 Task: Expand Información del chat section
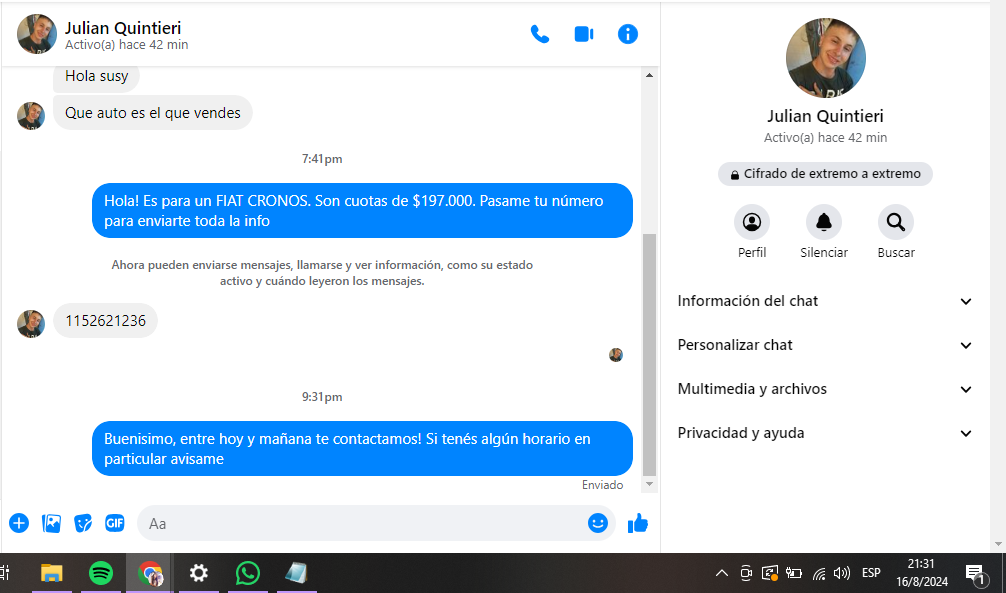click(825, 301)
